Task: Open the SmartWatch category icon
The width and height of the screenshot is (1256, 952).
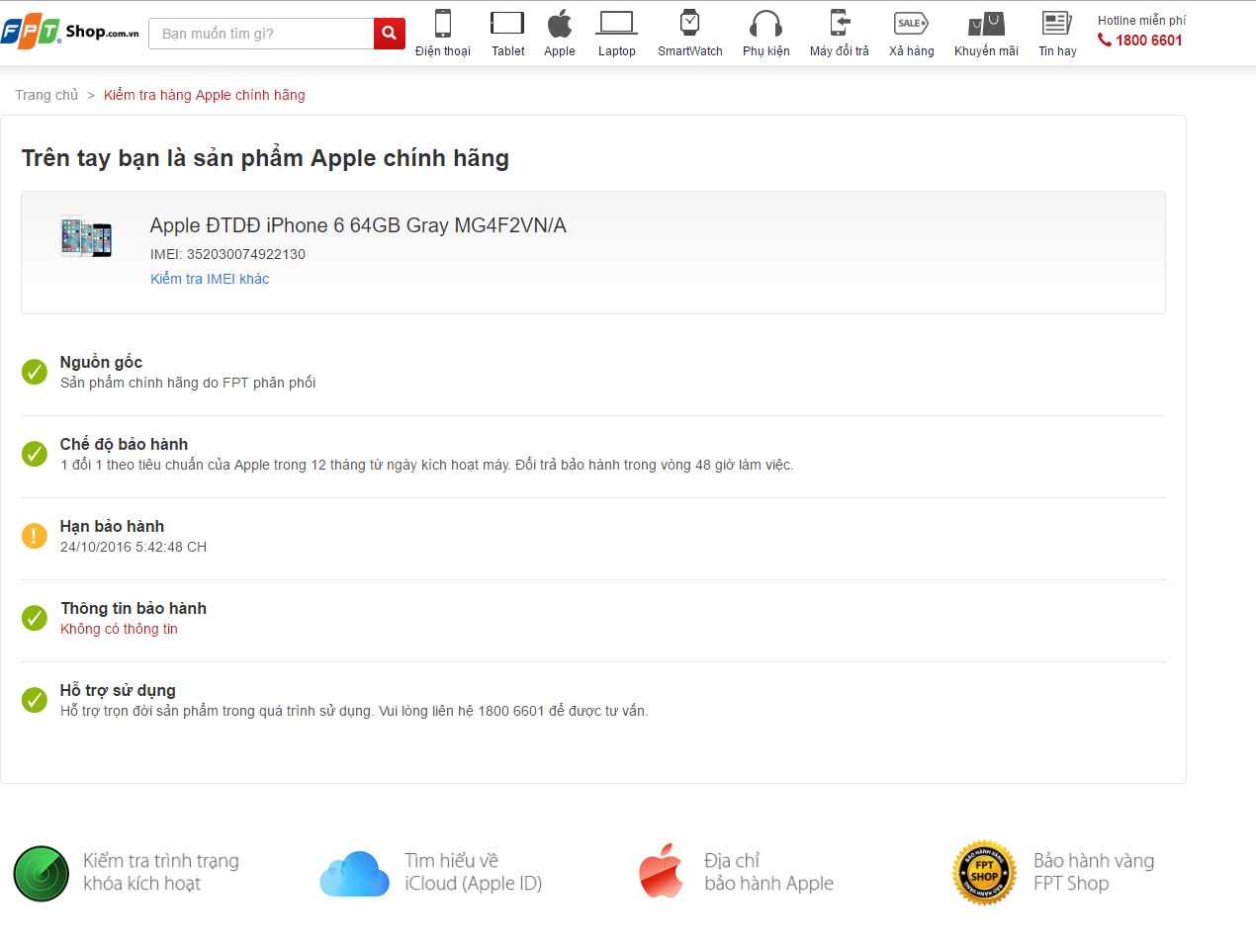Action: click(689, 24)
